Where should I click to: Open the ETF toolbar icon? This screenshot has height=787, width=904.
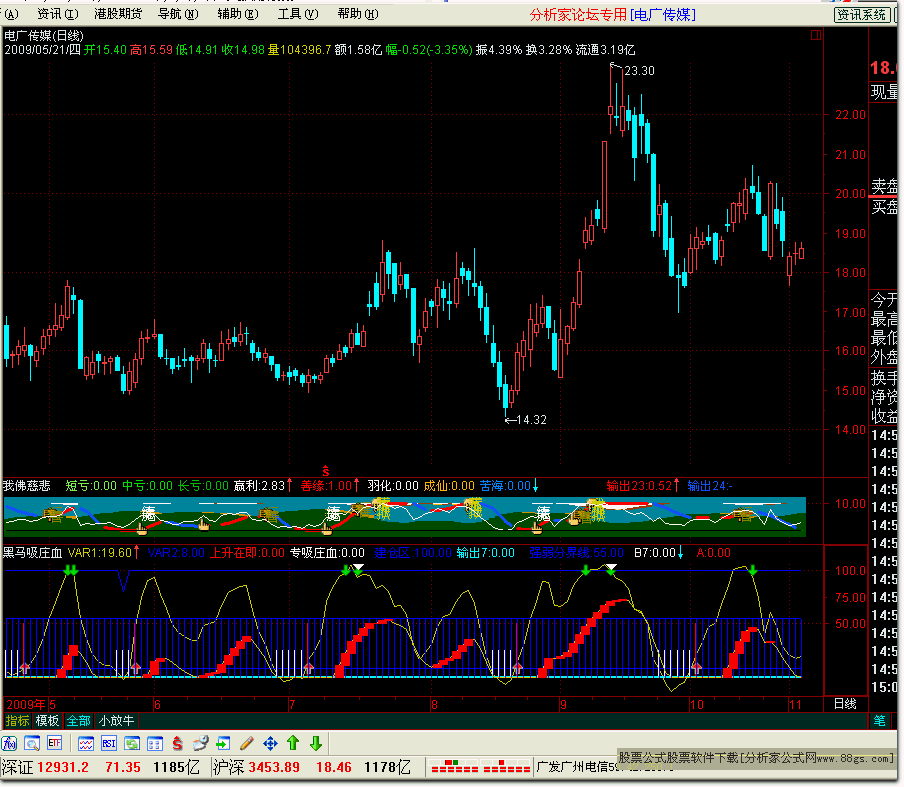click(54, 744)
